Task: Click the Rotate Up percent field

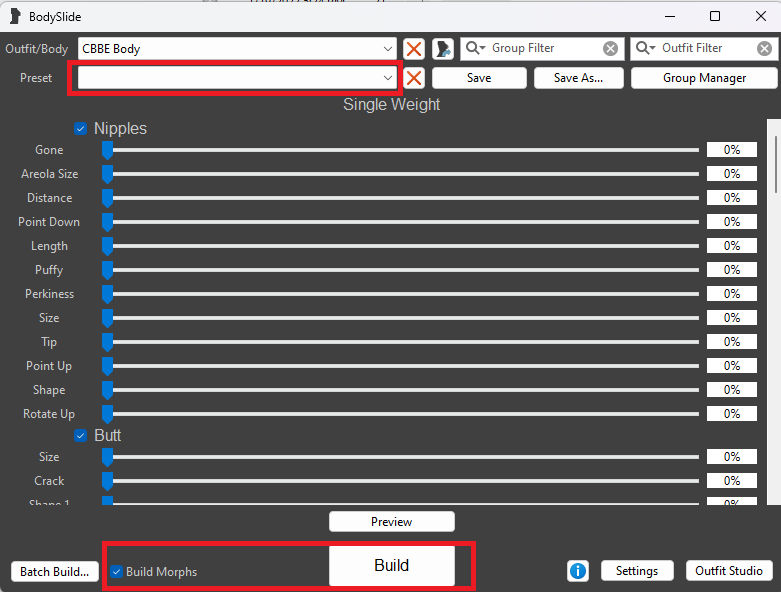Action: [x=732, y=414]
